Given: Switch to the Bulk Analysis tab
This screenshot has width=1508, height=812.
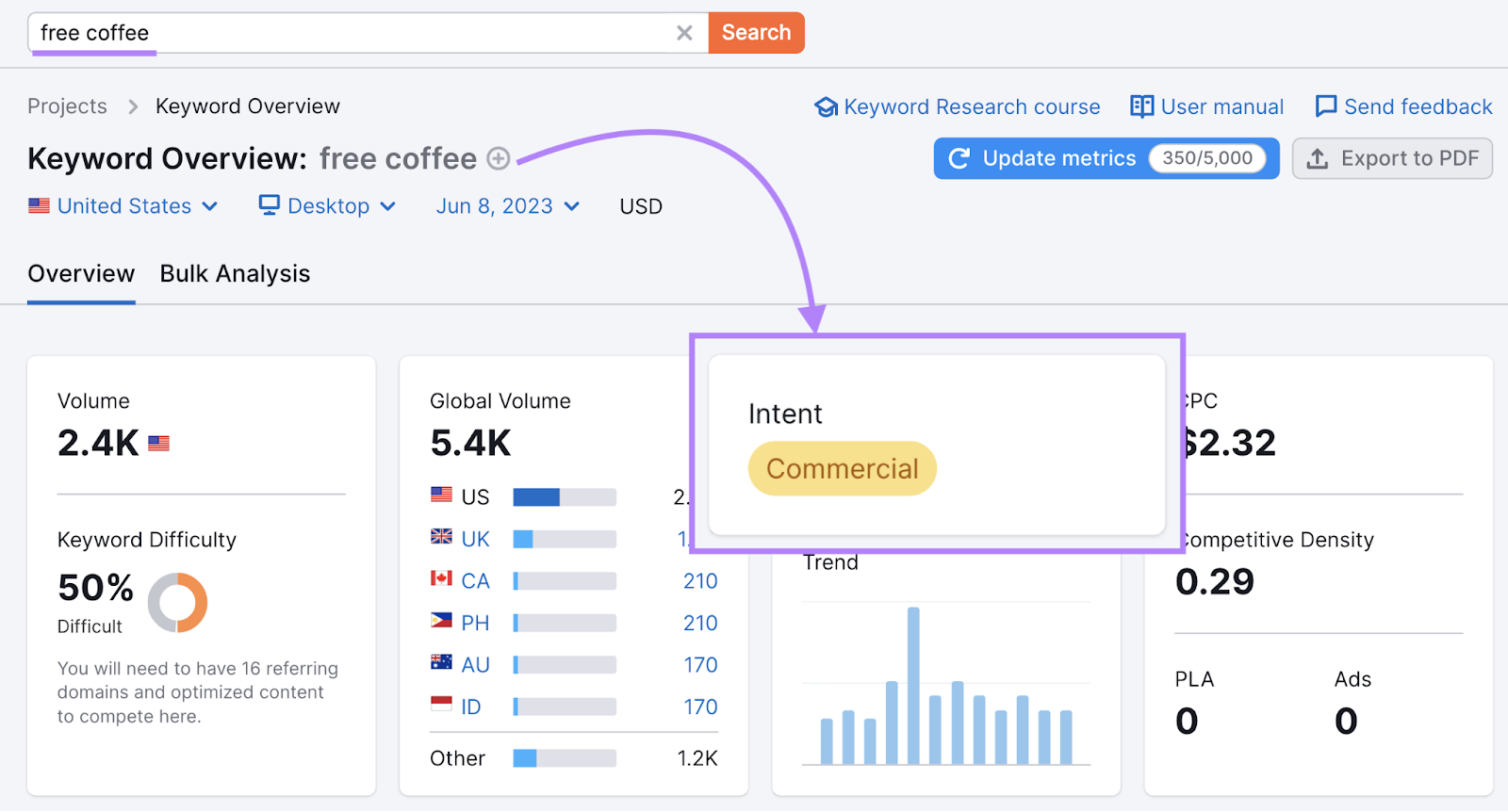Looking at the screenshot, I should [x=235, y=274].
